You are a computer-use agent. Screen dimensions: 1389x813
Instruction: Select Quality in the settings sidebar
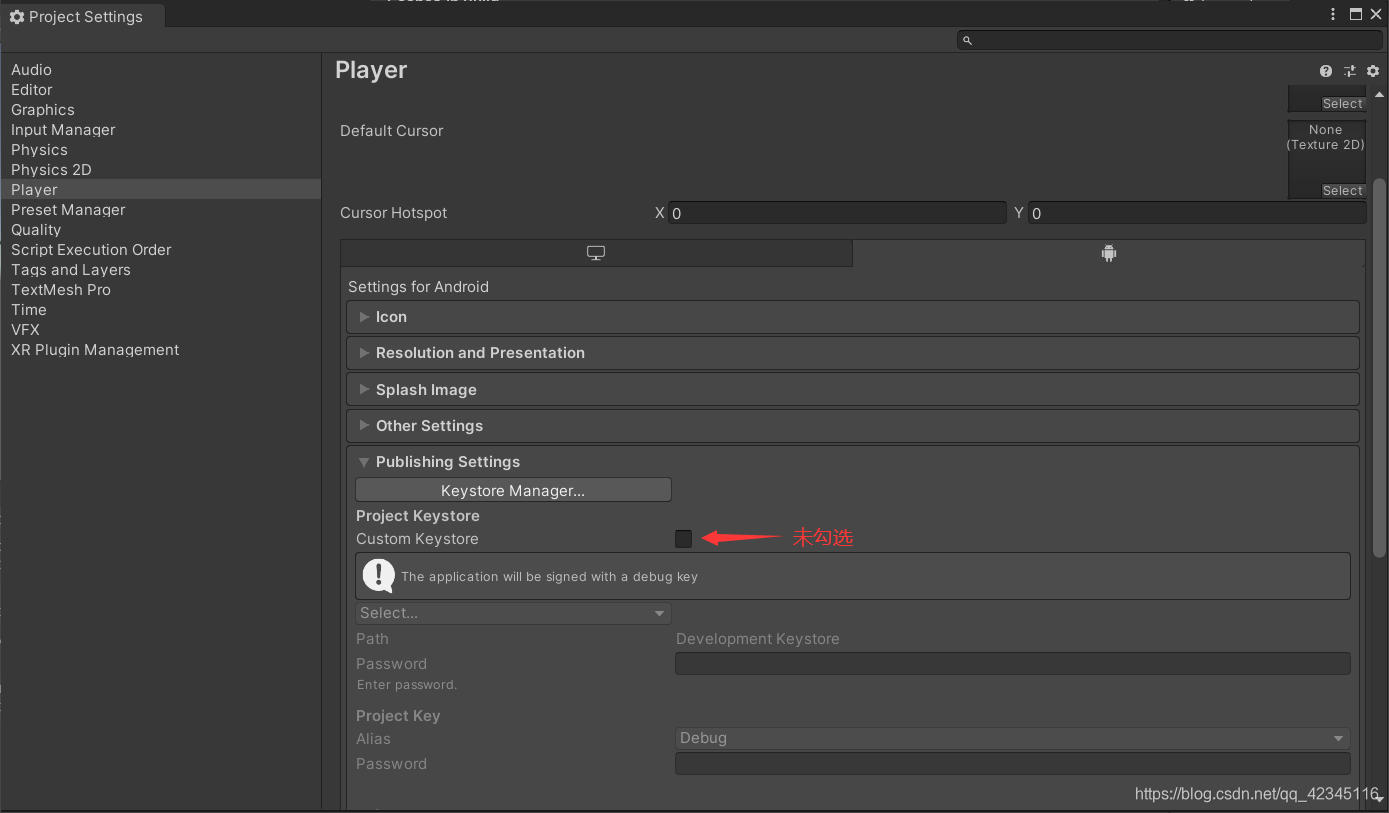(x=36, y=229)
